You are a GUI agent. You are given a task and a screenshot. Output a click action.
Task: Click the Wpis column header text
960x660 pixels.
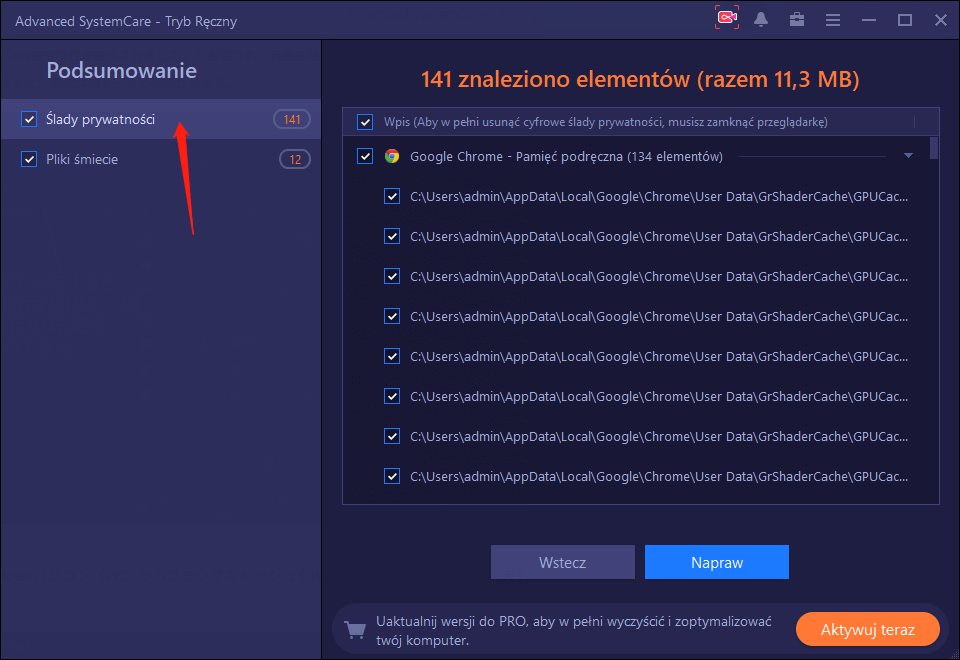tap(606, 122)
